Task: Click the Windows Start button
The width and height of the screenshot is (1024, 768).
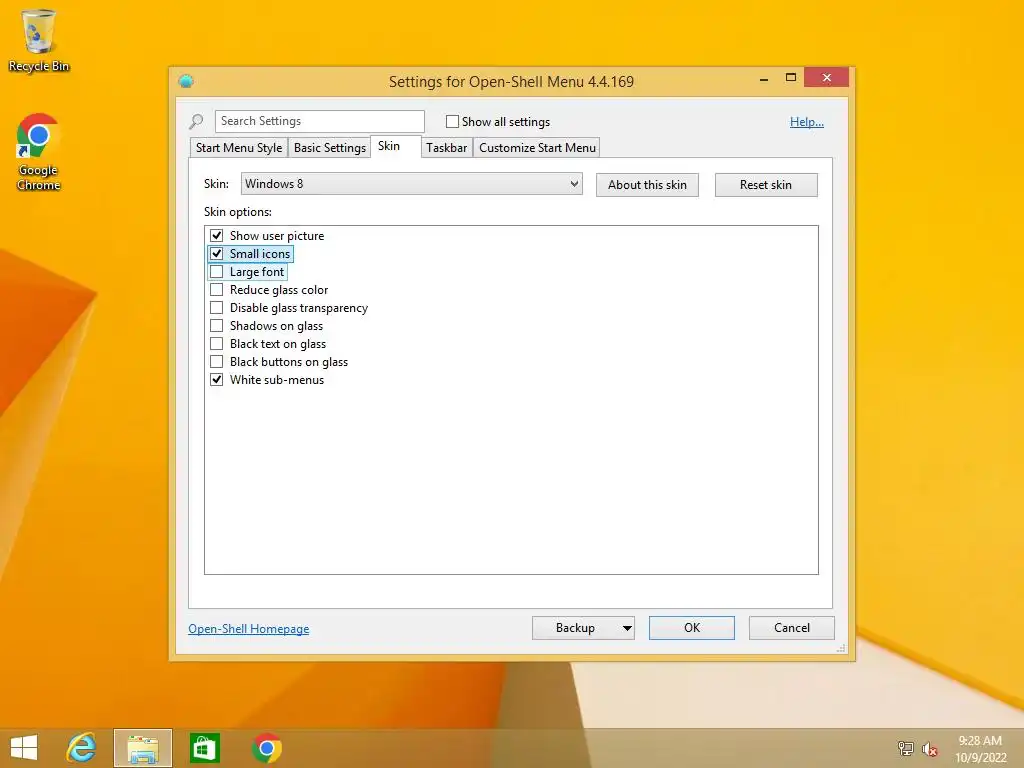Action: (24, 748)
